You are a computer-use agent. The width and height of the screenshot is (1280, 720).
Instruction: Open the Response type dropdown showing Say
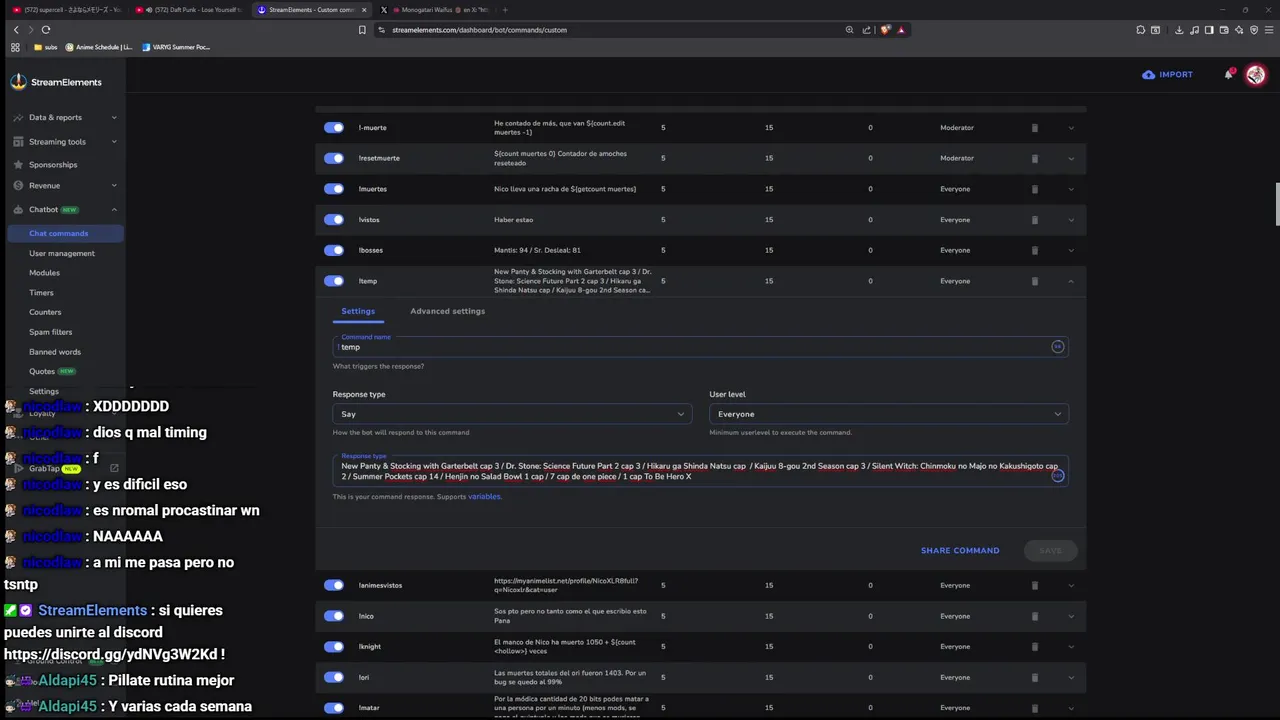point(512,414)
